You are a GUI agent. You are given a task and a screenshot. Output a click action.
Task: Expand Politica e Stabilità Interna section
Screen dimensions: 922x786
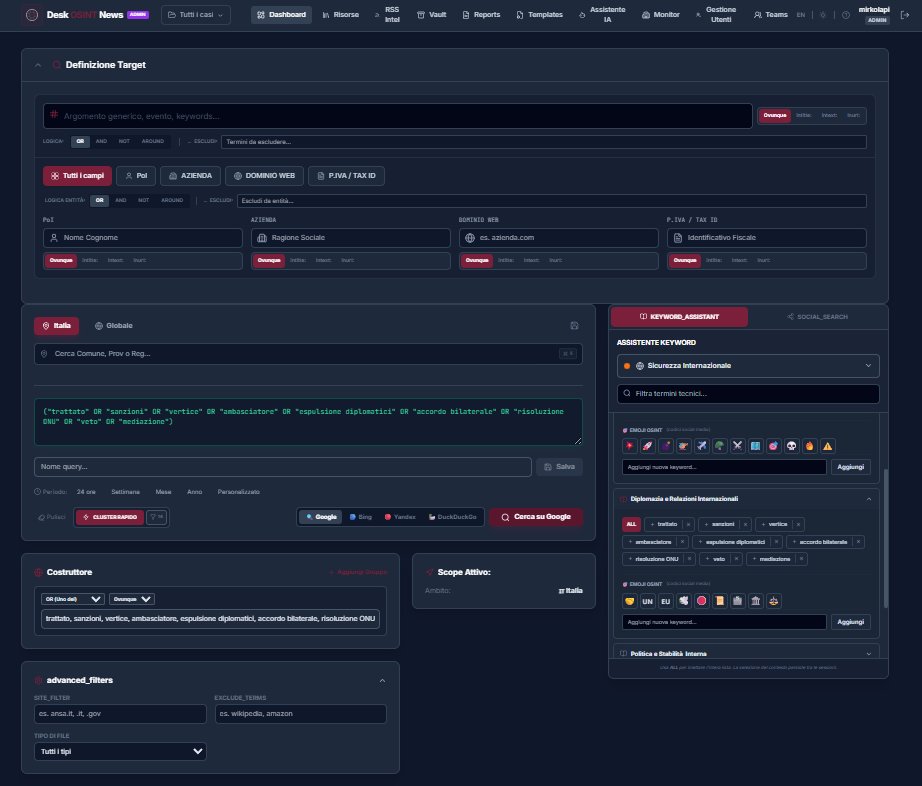868,654
